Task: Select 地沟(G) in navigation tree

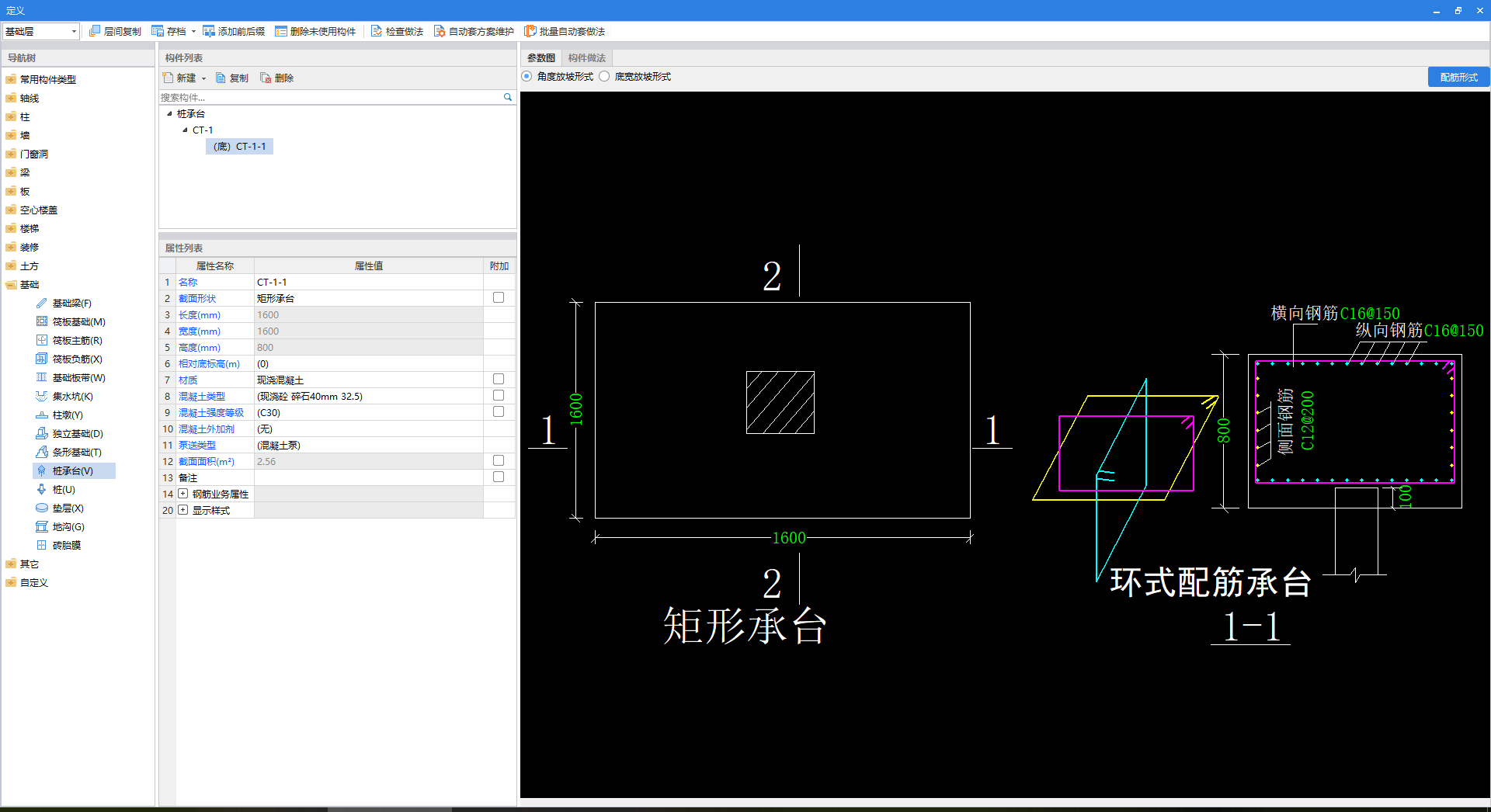Action: tap(68, 527)
